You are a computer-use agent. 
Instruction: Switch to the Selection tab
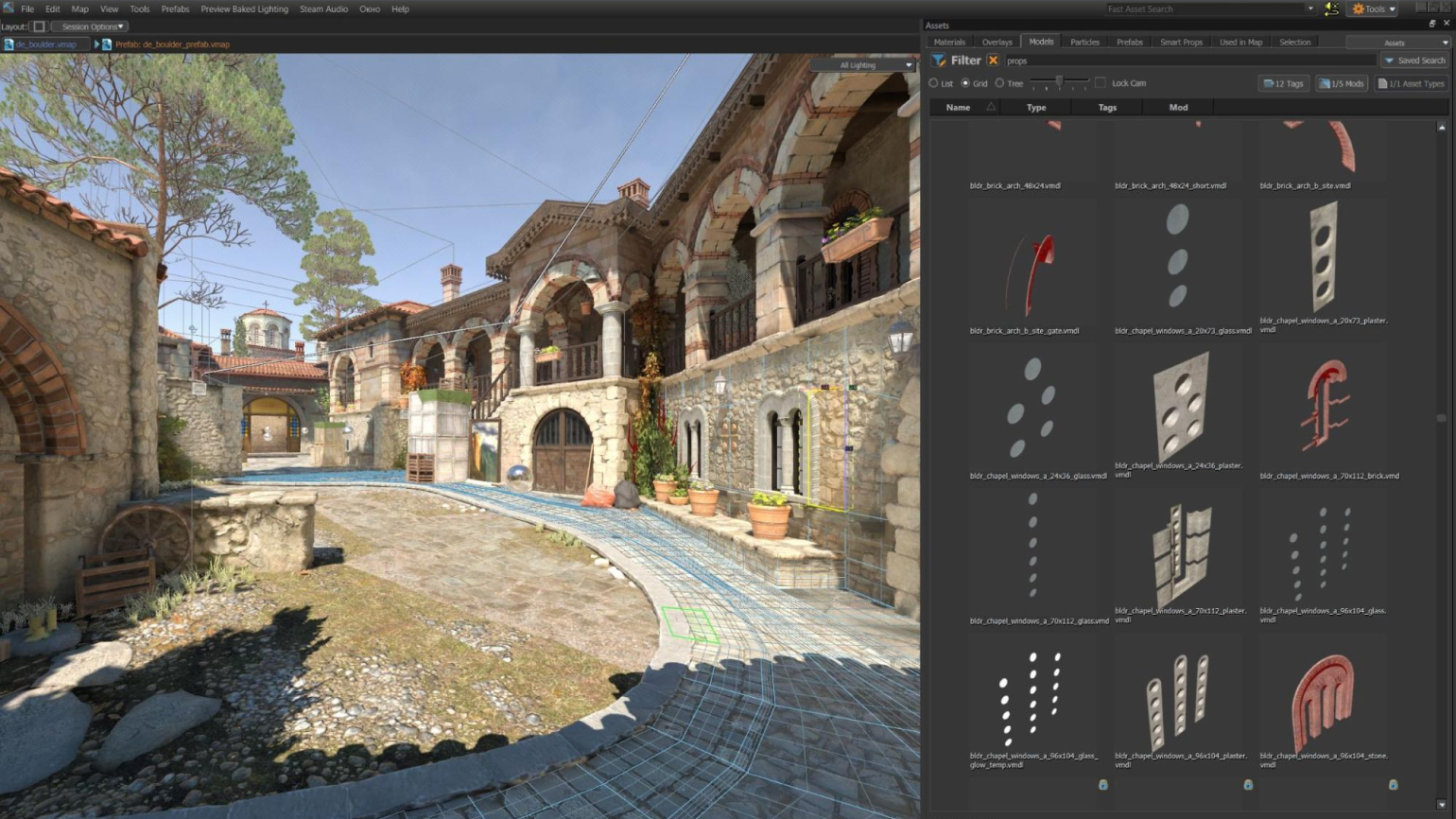pos(1294,43)
